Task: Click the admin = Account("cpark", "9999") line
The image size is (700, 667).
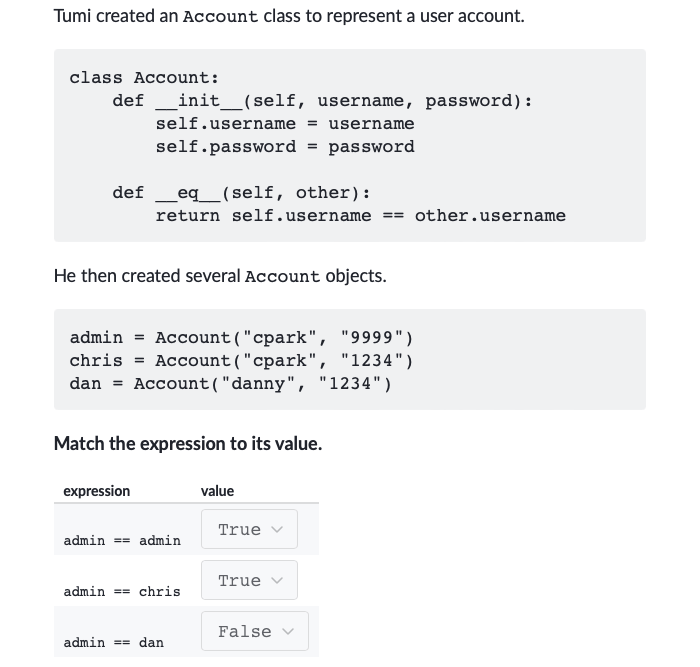Action: [x=241, y=338]
